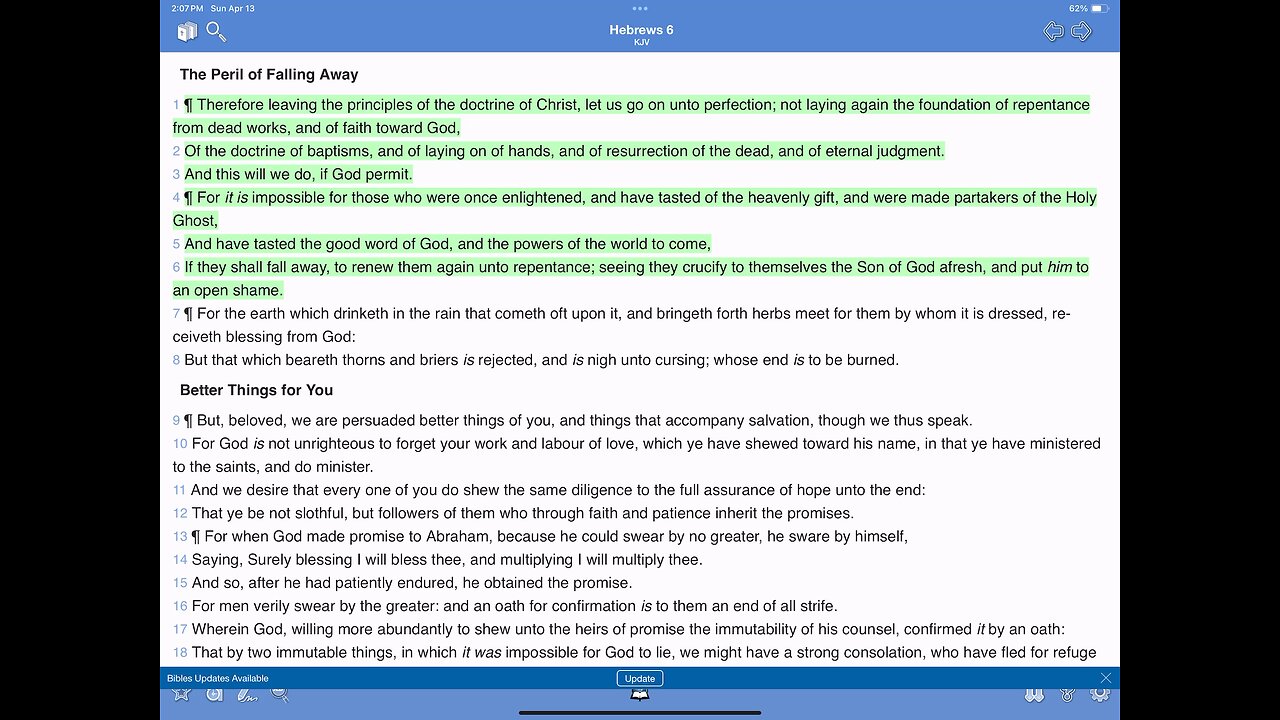
Task: Tap verse number 14
Action: click(x=180, y=560)
